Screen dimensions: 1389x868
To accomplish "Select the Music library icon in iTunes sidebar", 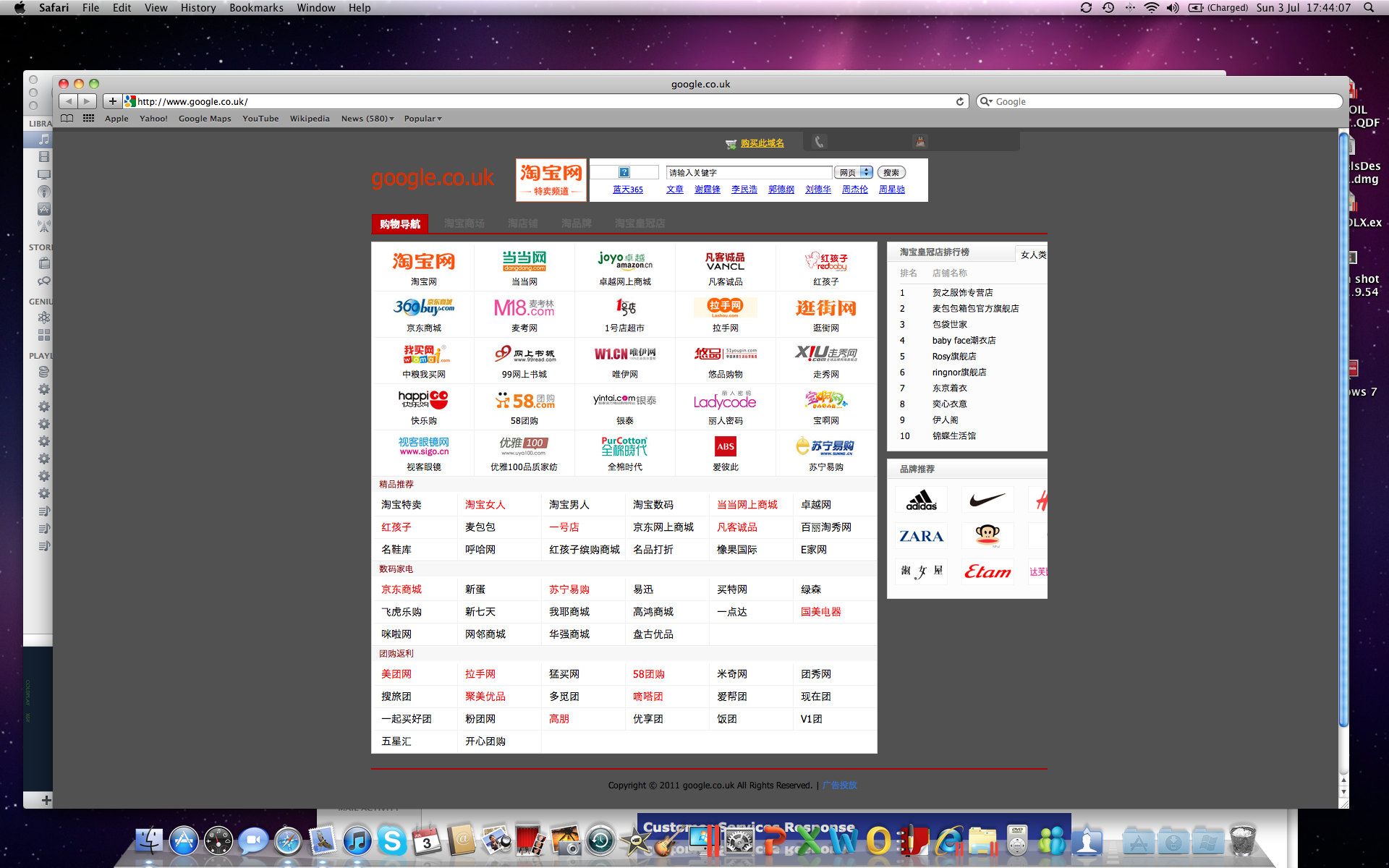I will click(x=44, y=139).
